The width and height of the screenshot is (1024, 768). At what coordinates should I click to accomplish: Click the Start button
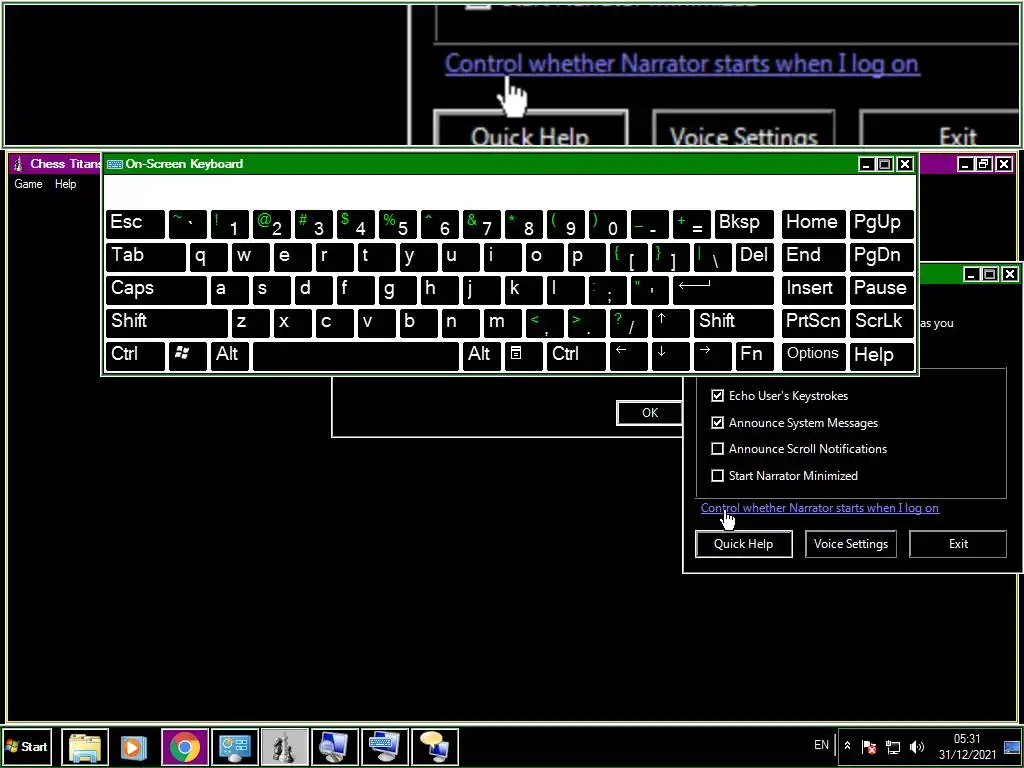point(27,746)
